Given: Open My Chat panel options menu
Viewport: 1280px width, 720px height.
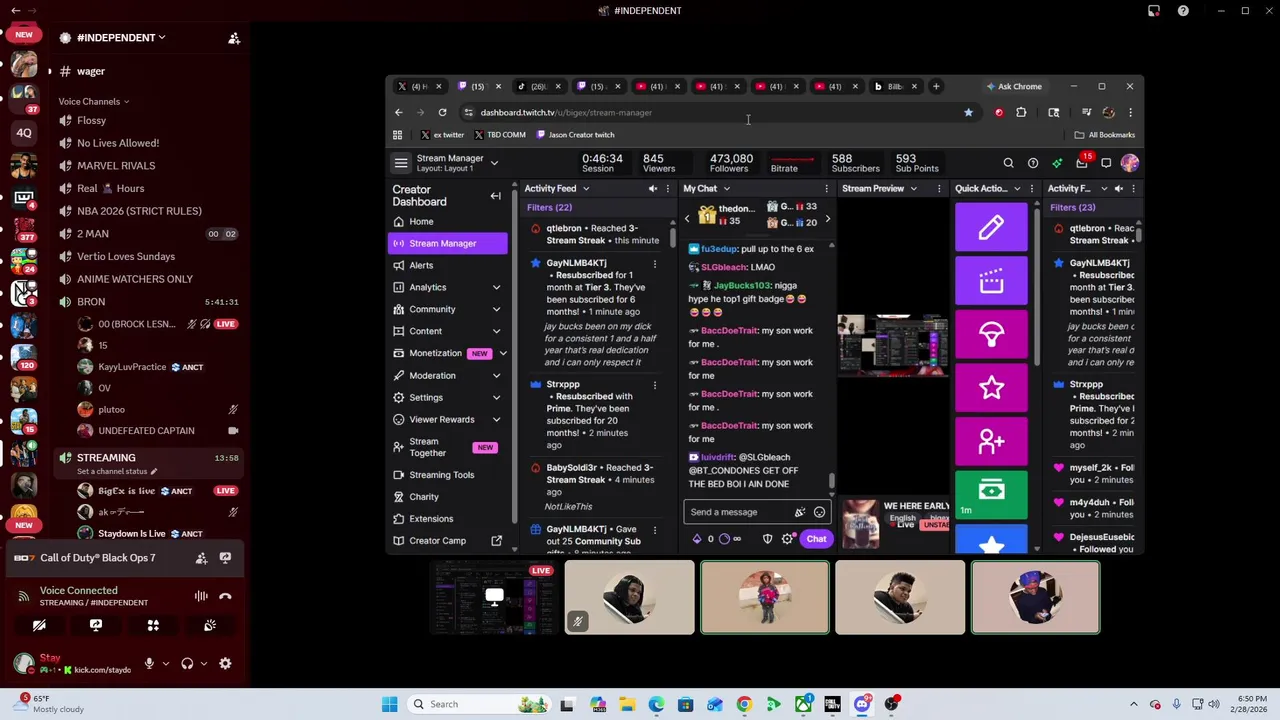Looking at the screenshot, I should (x=826, y=188).
